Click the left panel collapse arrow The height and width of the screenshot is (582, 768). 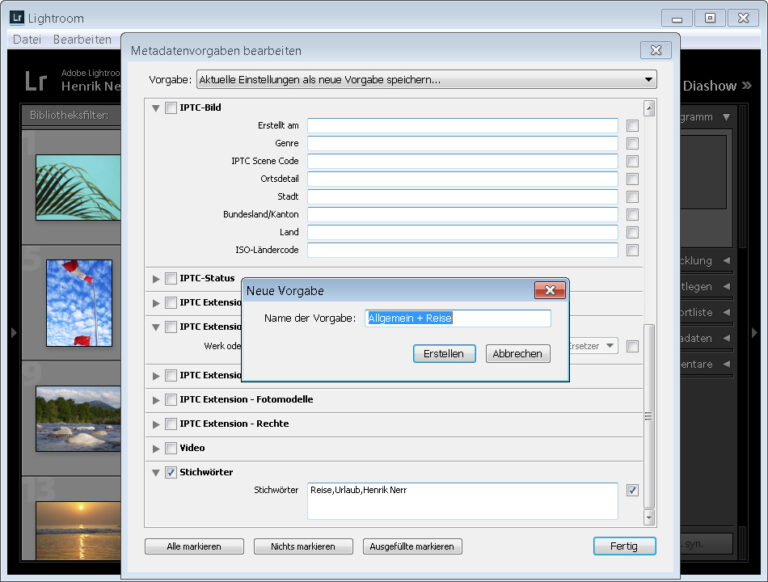(11, 332)
